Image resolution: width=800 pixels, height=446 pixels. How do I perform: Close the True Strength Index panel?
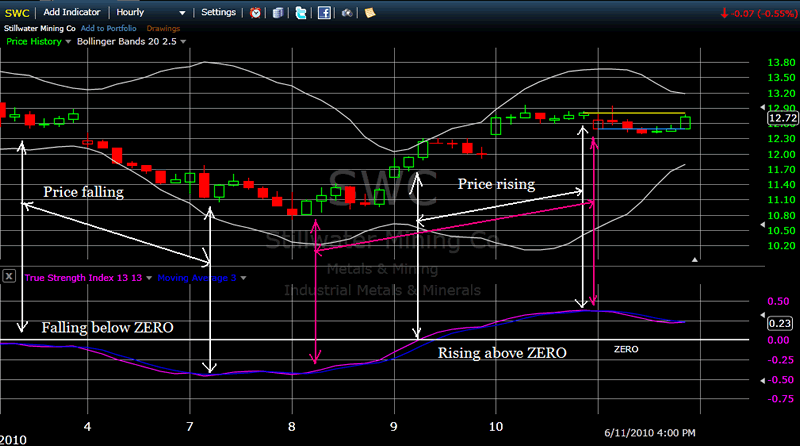(x=9, y=277)
